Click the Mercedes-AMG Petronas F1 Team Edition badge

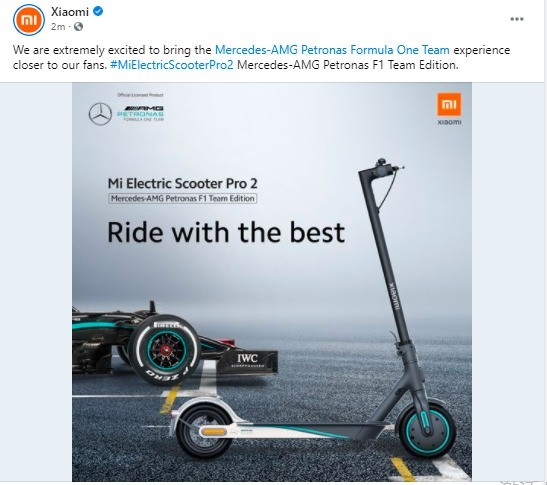(183, 199)
